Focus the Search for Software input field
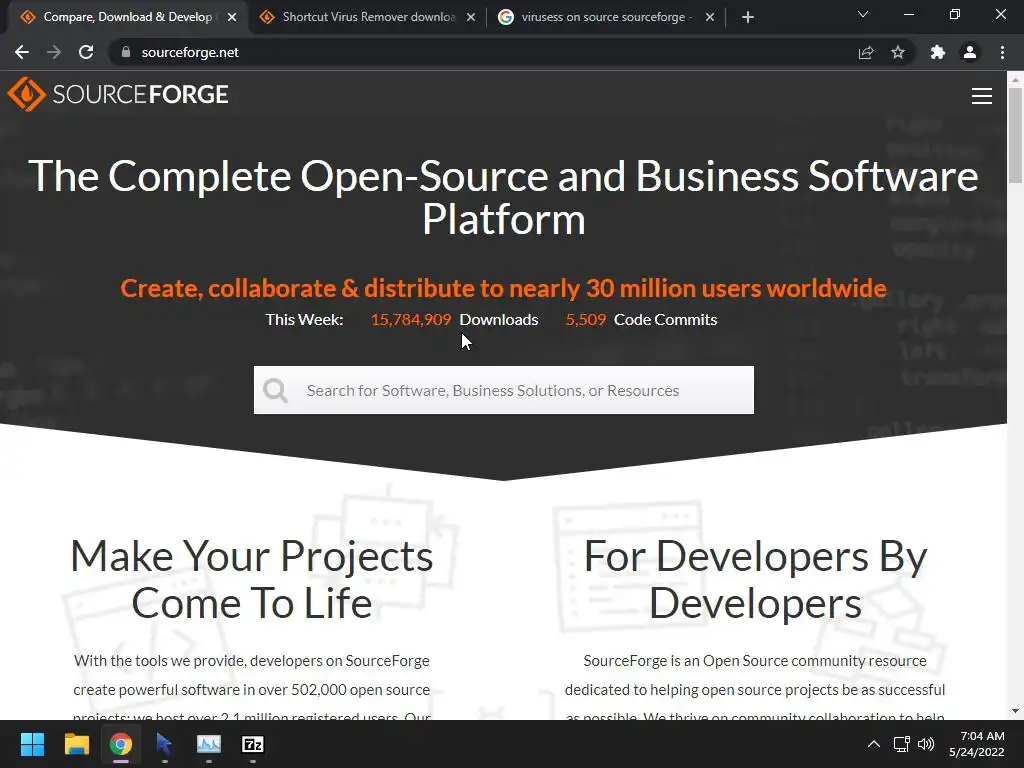 coord(504,390)
